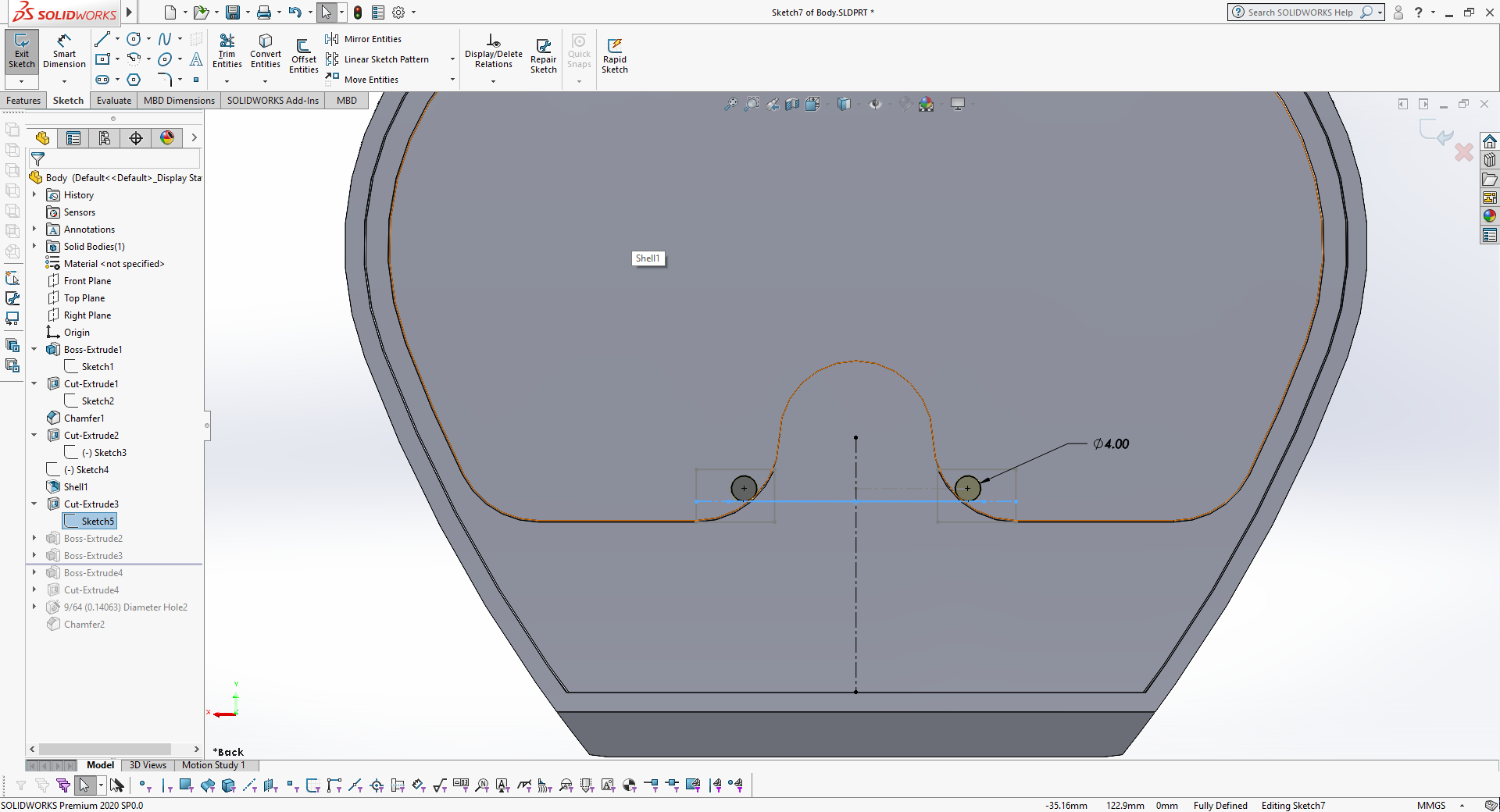Collapse the Boss-Extrude1 feature node

click(34, 350)
